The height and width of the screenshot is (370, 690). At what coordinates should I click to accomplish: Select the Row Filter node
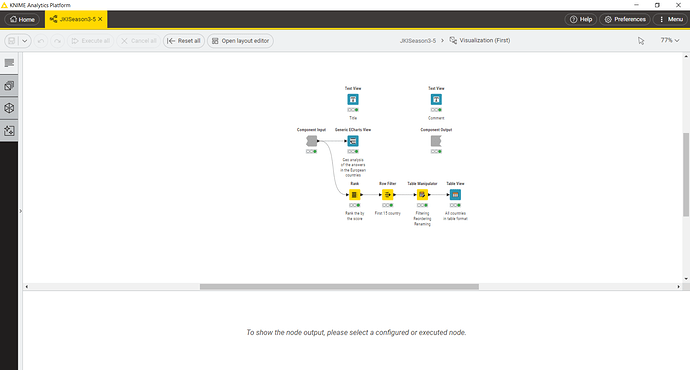click(x=388, y=194)
